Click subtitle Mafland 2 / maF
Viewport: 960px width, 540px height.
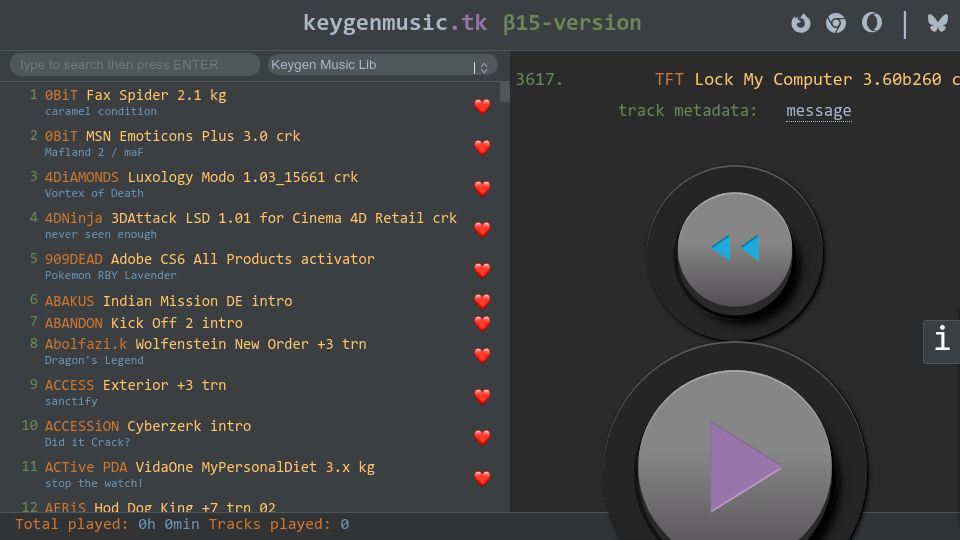pos(94,152)
